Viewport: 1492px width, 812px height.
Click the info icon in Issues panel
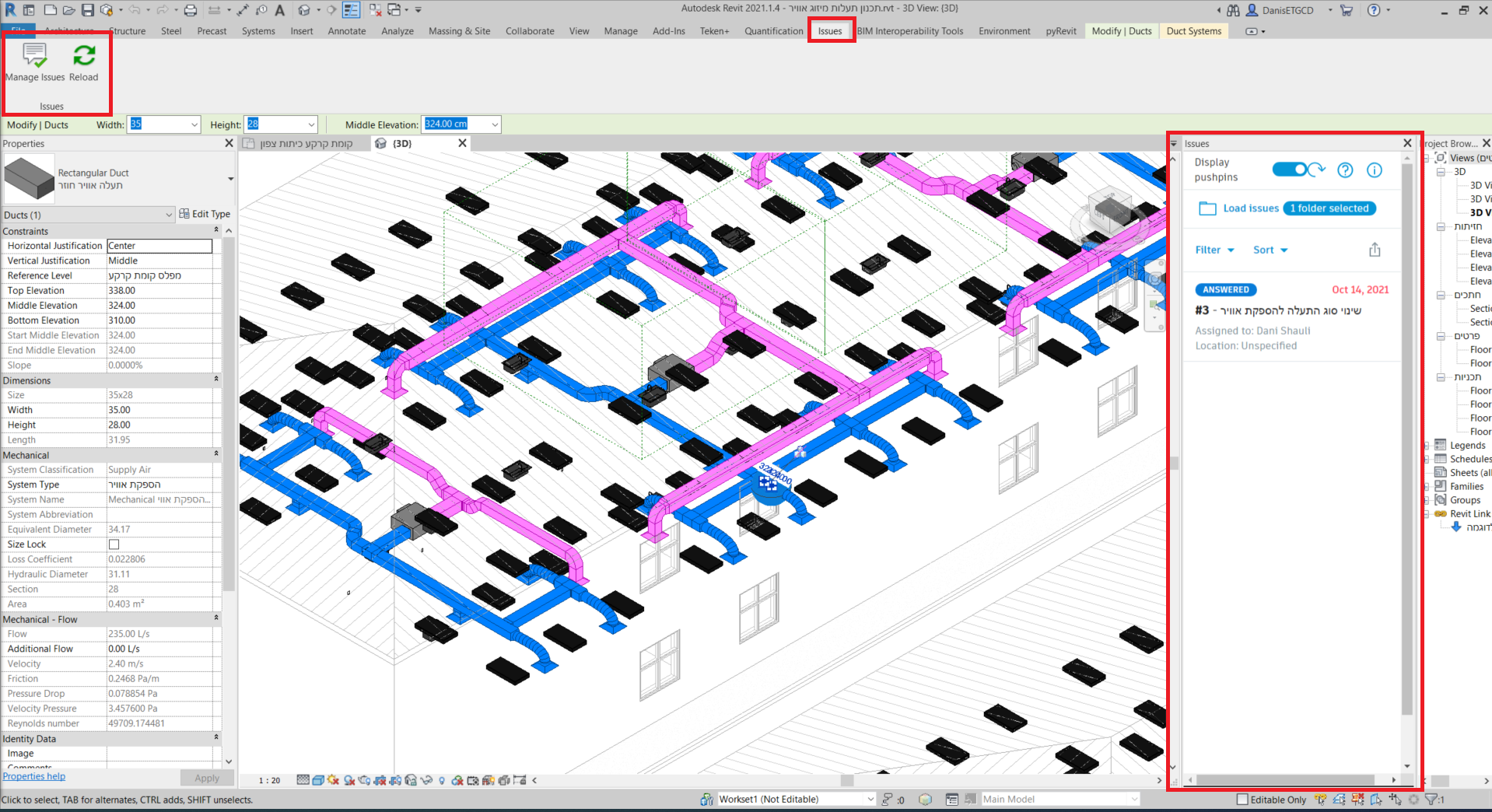pos(1375,170)
